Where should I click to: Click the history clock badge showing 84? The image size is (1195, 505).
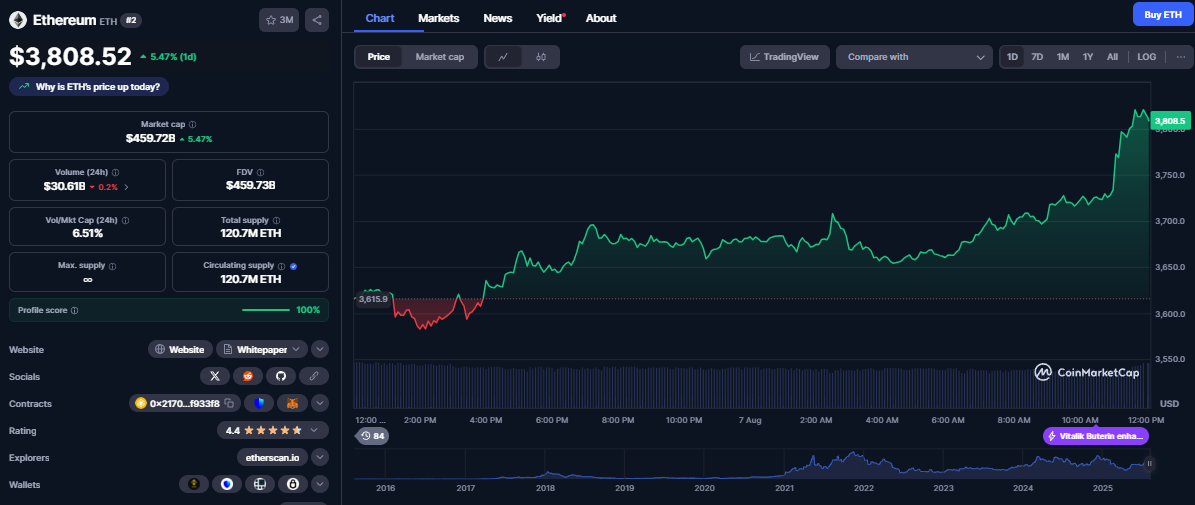(373, 436)
